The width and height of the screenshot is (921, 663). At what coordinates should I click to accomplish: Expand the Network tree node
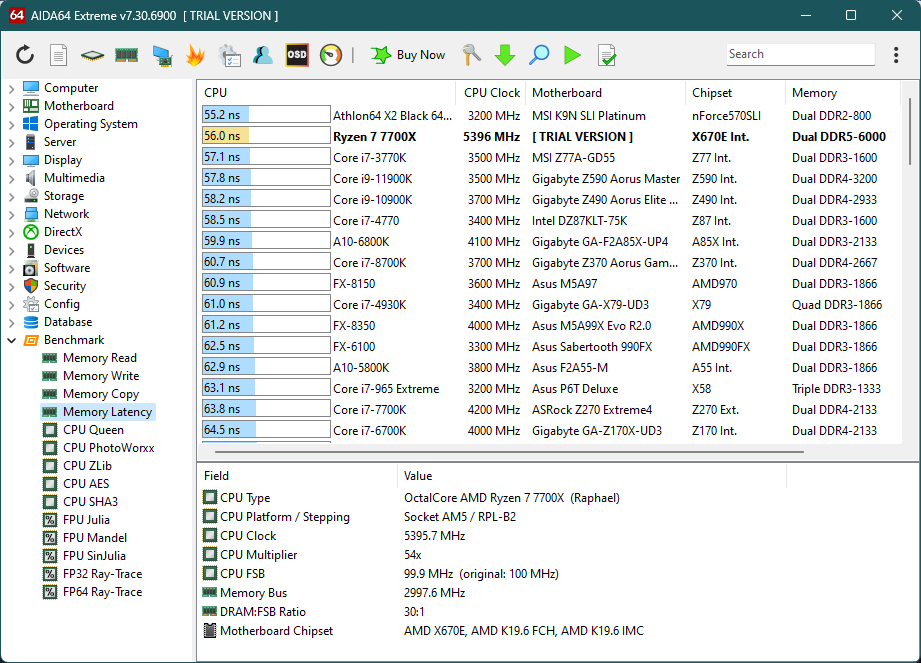(12, 214)
